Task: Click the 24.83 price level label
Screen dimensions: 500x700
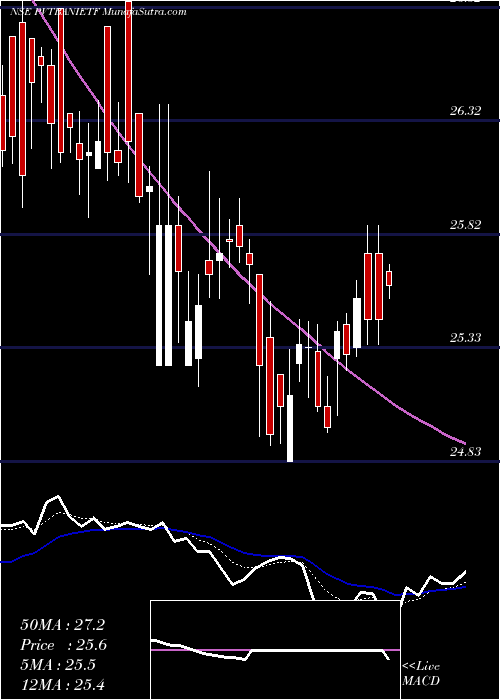Action: (465, 452)
